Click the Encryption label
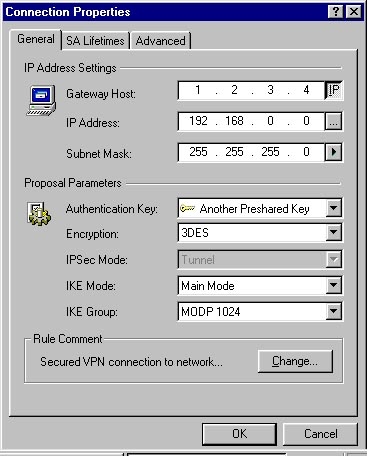Screen dimensions: 367x456 point(92,234)
